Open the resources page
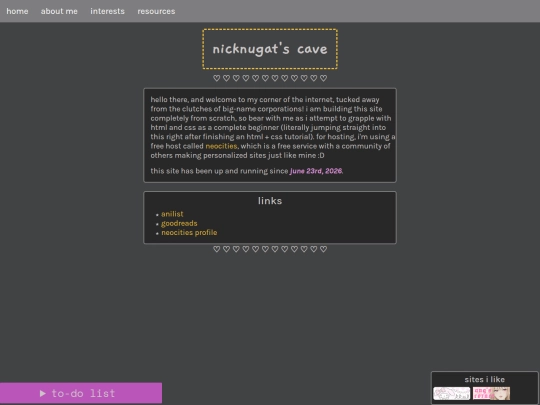 [x=156, y=11]
